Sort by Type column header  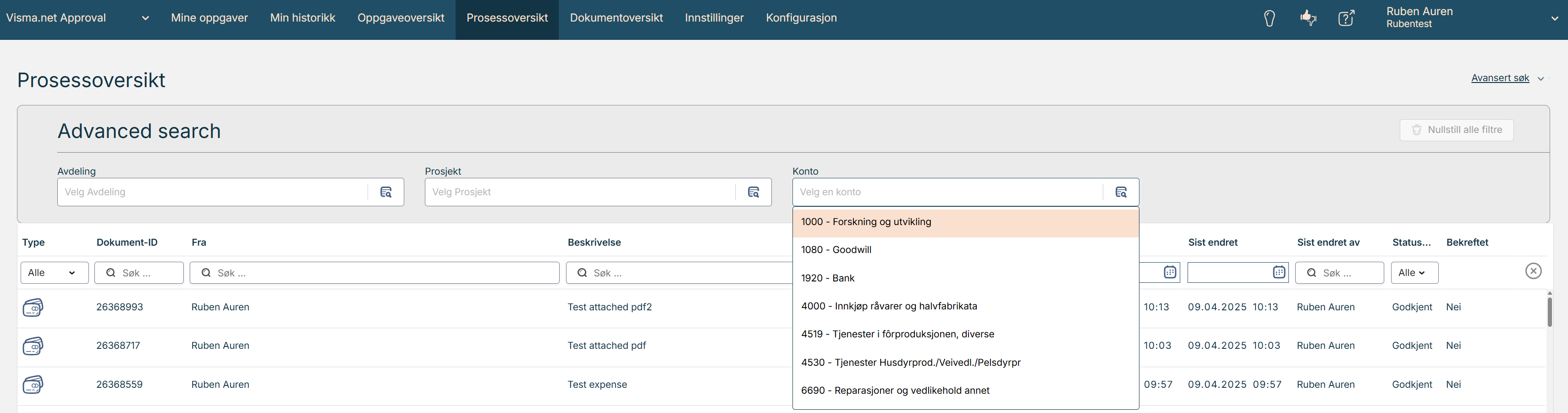click(x=33, y=242)
